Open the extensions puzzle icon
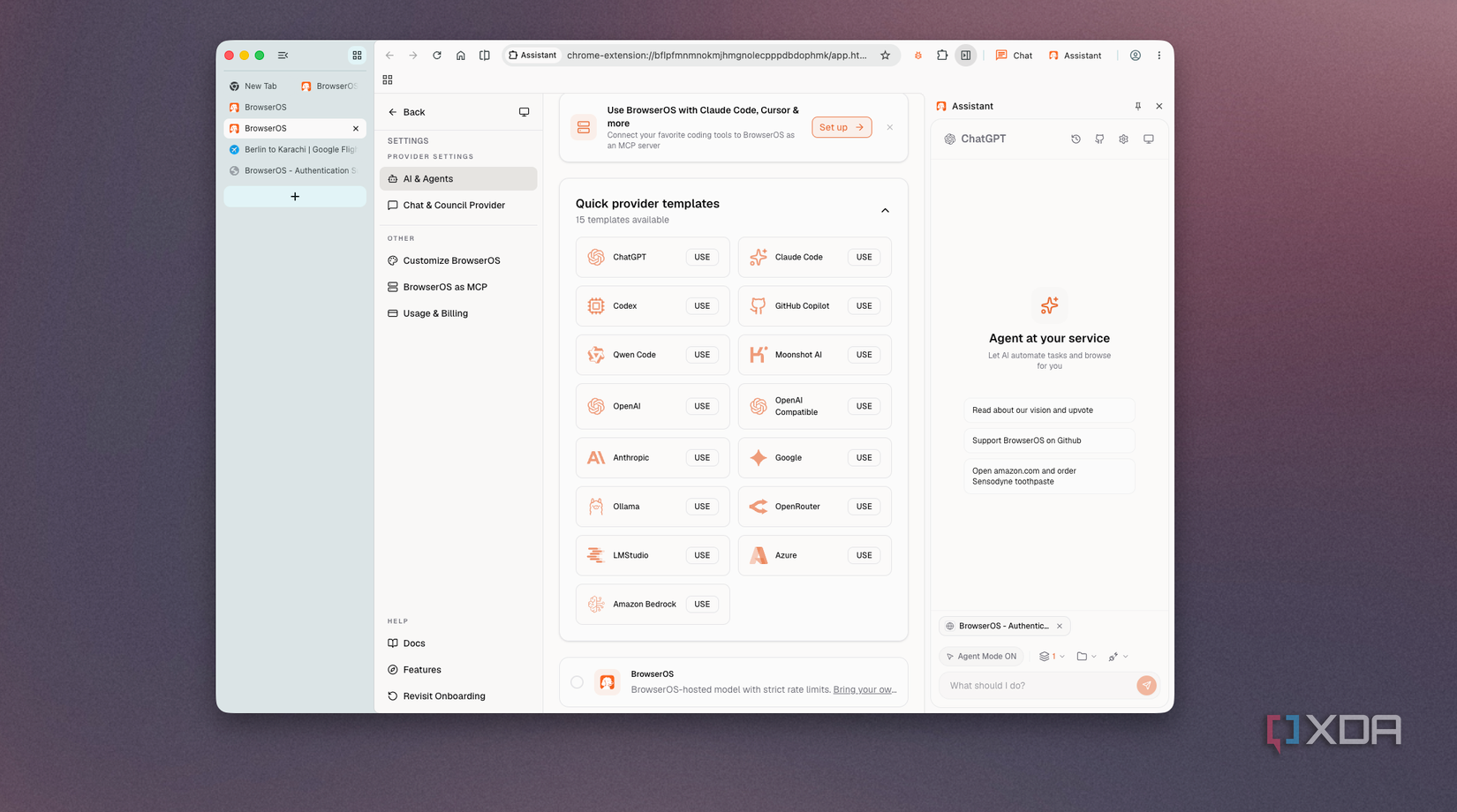This screenshot has height=812, width=1457. pos(942,56)
